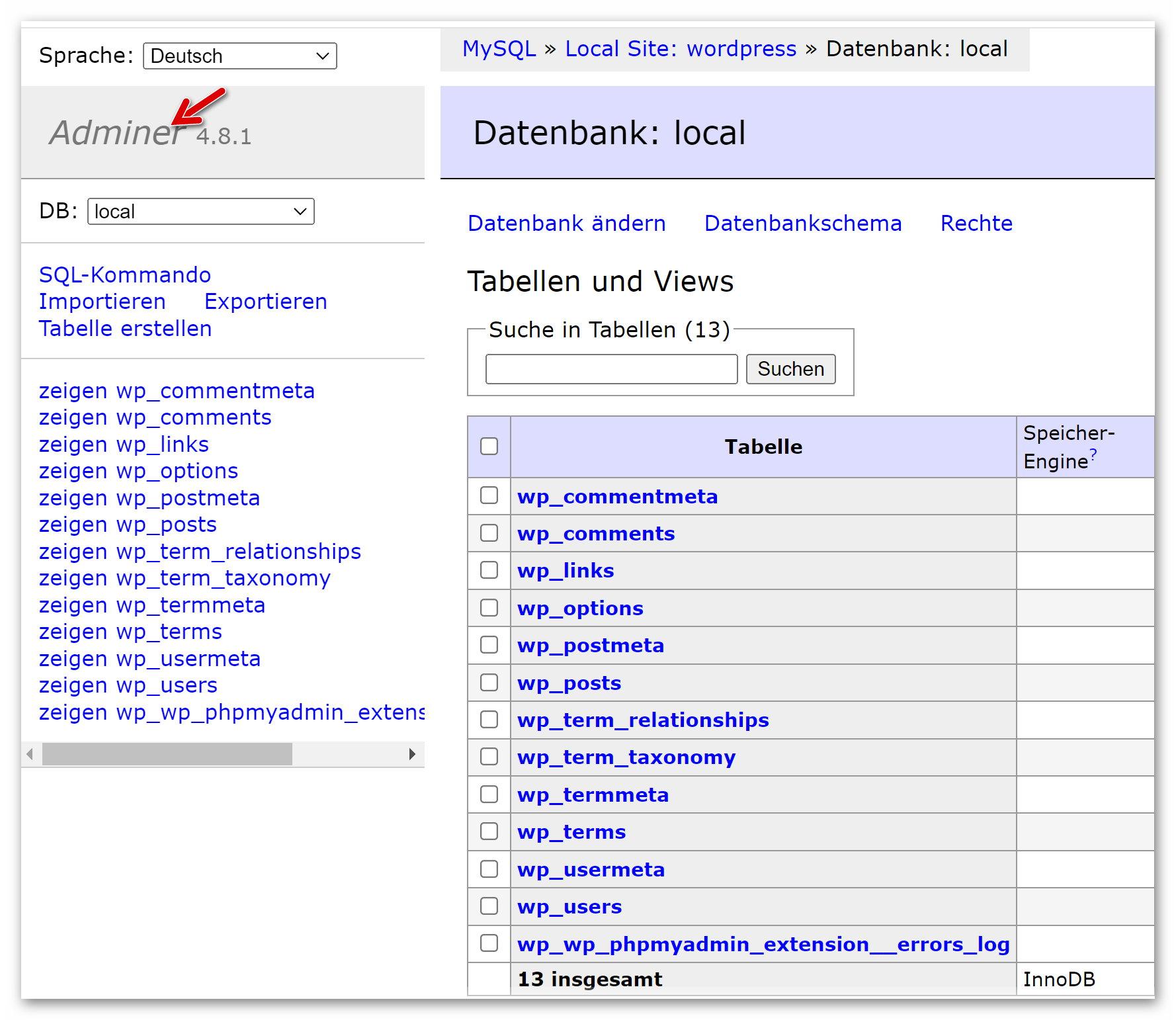Check the wp_options table checkbox
Viewport: 1176px width, 1020px height.
point(489,608)
